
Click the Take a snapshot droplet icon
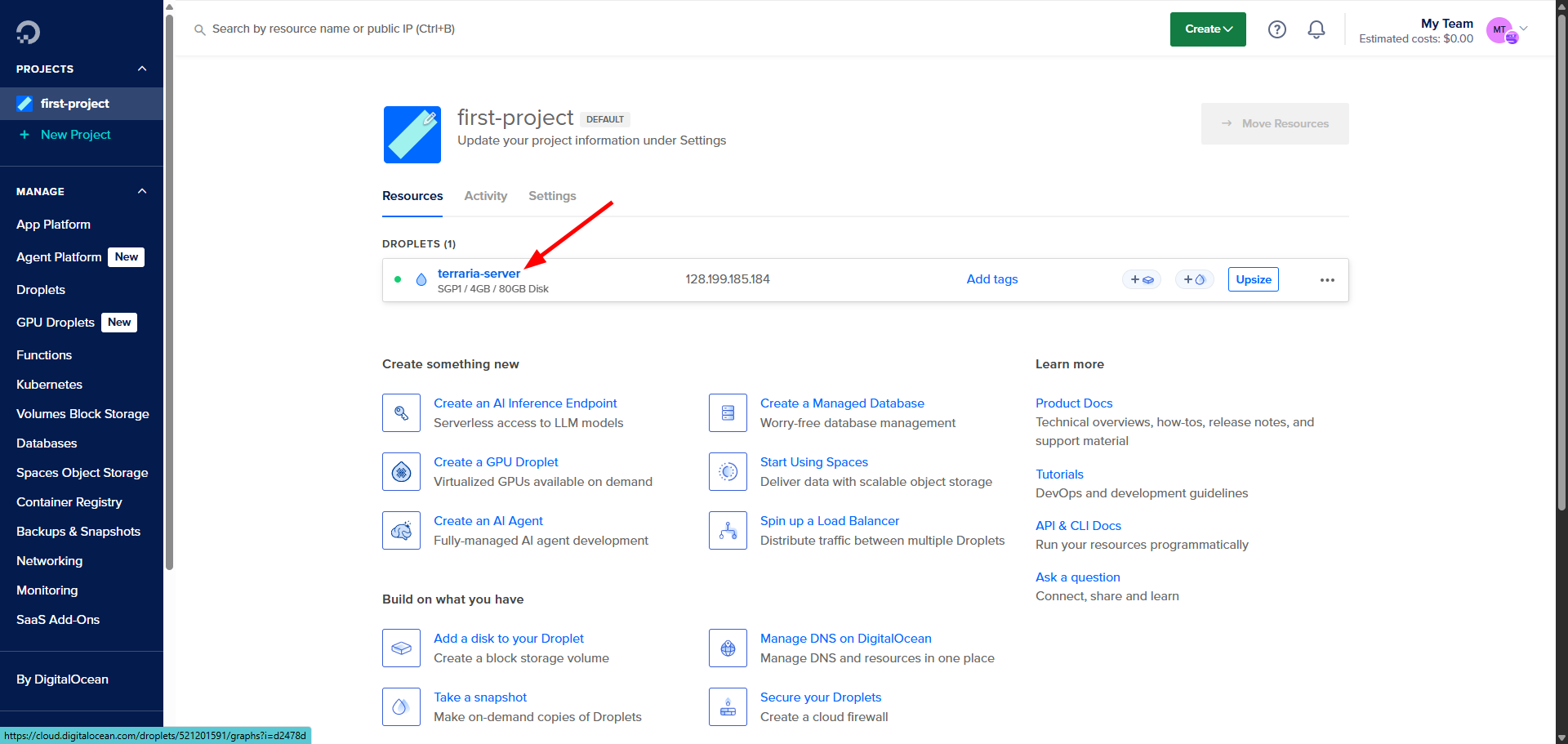point(401,706)
